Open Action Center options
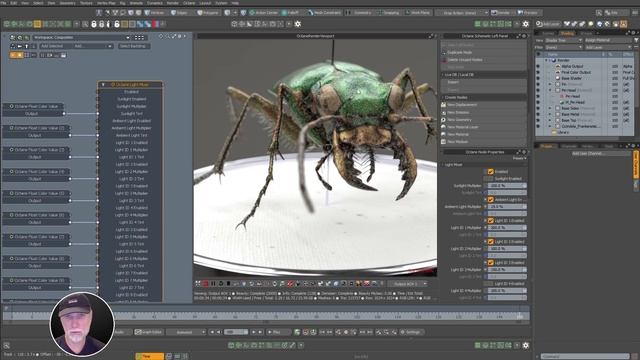640x360 pixels. (x=263, y=13)
